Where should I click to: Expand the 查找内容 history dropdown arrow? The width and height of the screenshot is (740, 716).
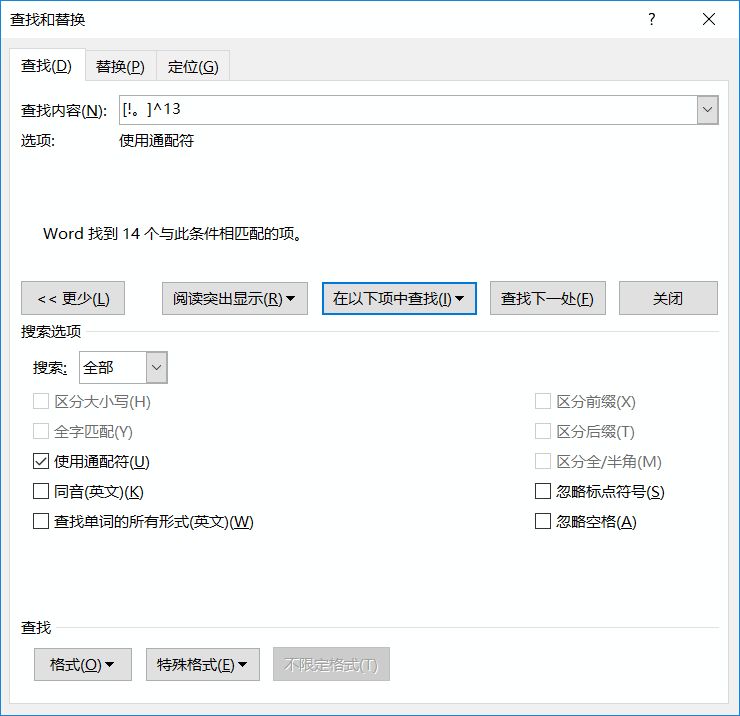point(707,110)
